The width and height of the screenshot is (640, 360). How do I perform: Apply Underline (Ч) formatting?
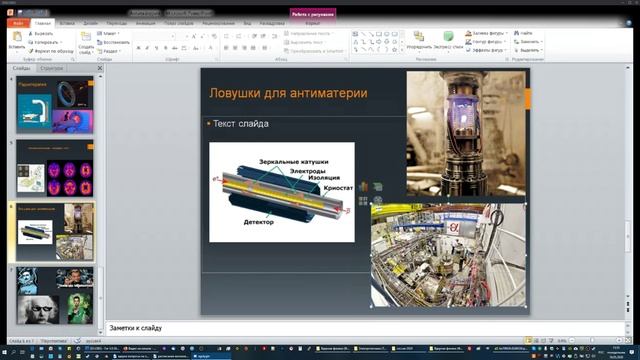(156, 48)
